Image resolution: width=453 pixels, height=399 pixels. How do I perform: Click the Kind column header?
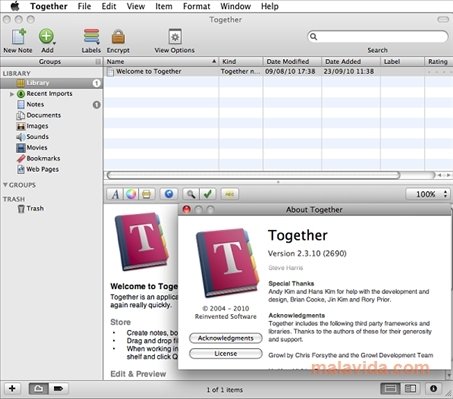(241, 62)
